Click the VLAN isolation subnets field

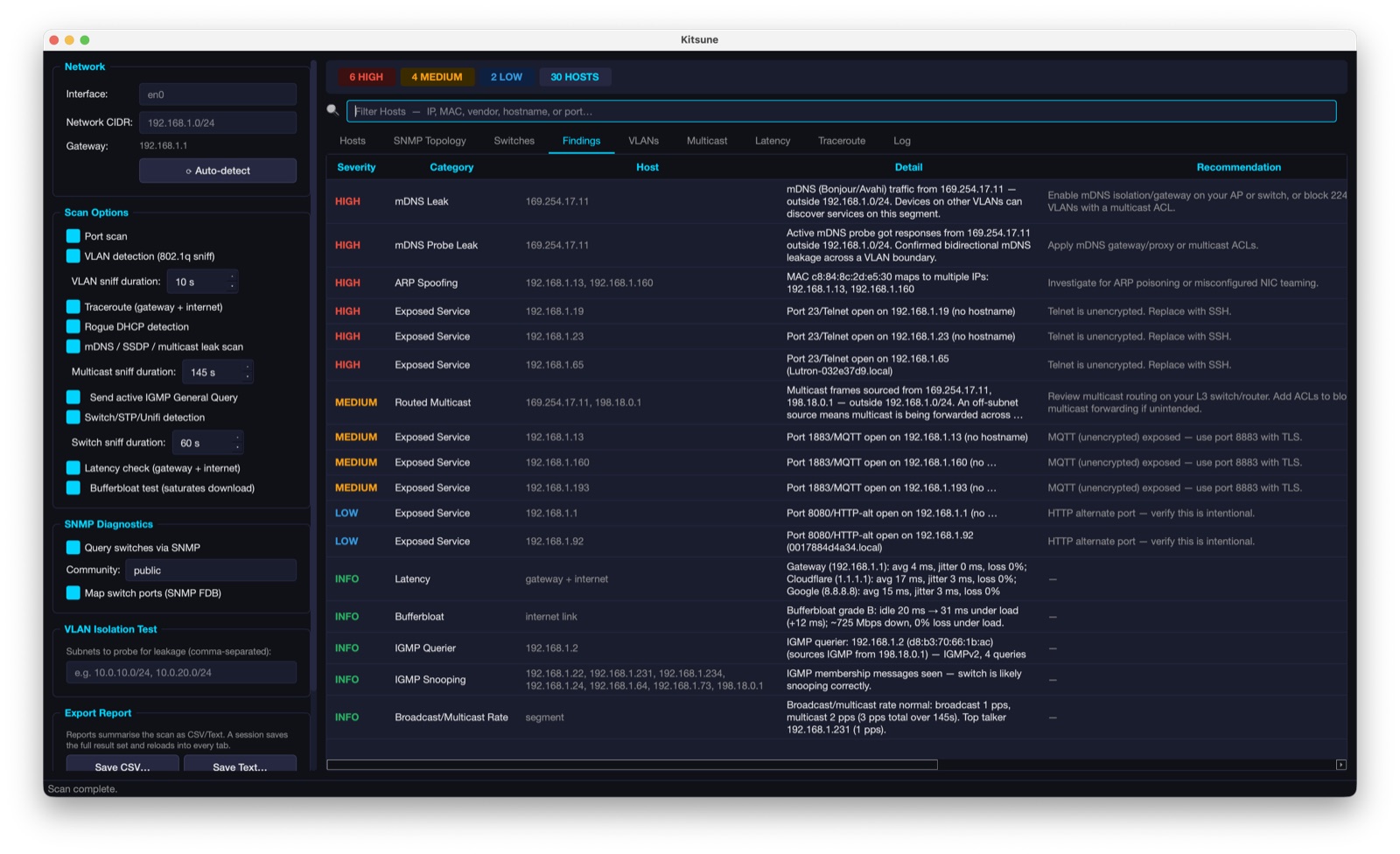point(181,673)
